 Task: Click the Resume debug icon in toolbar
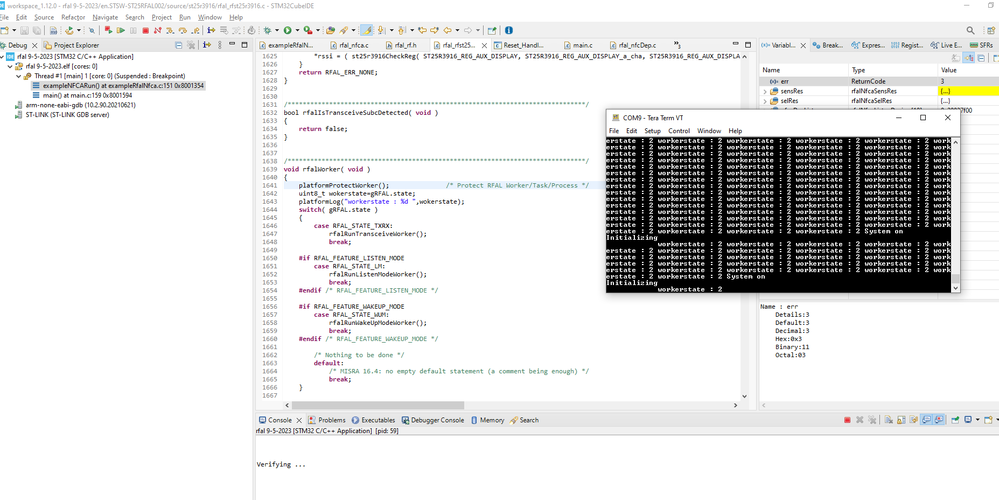121,30
